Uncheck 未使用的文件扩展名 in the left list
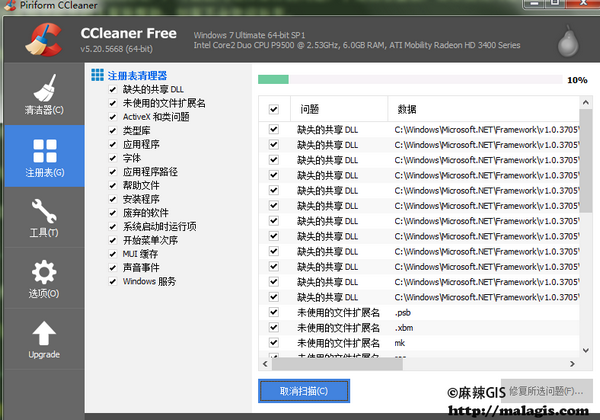Viewport: 600px width, 420px height. point(112,103)
